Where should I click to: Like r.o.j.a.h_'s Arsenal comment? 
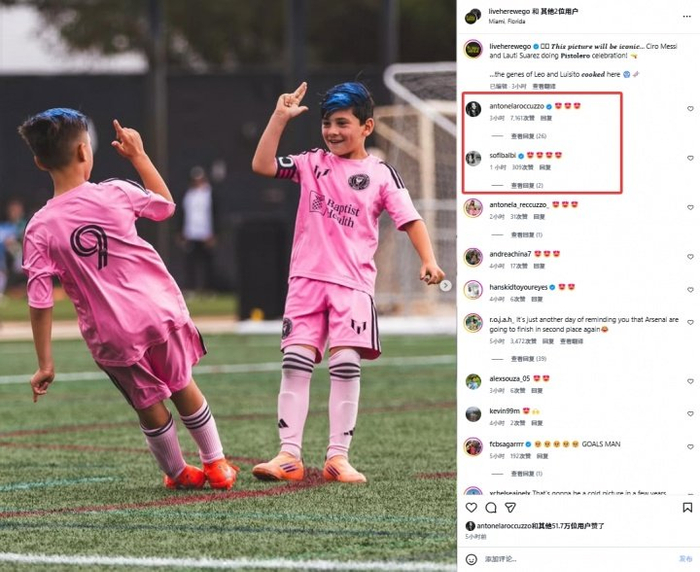pos(690,322)
